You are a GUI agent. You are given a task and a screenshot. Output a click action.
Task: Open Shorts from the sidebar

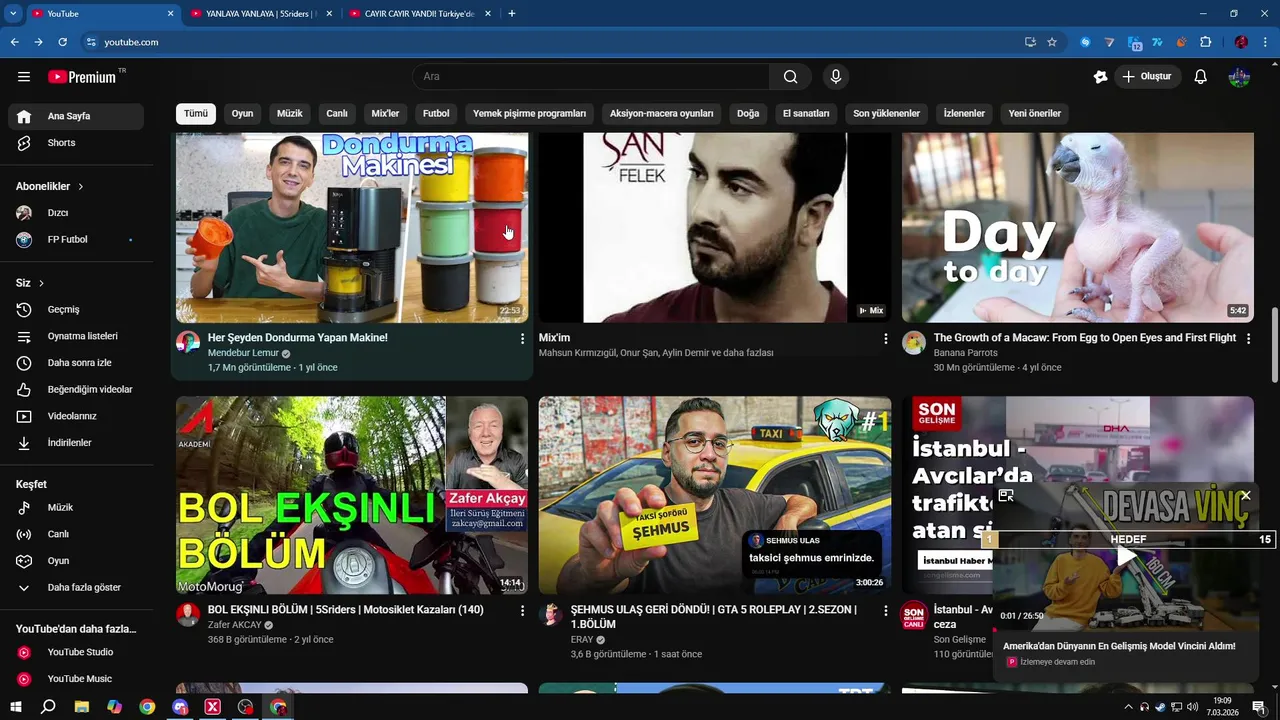tap(76, 143)
